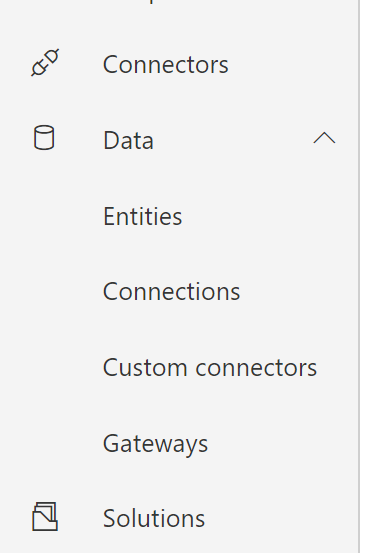
Task: Collapse the Data section using the chevron
Action: [x=324, y=138]
